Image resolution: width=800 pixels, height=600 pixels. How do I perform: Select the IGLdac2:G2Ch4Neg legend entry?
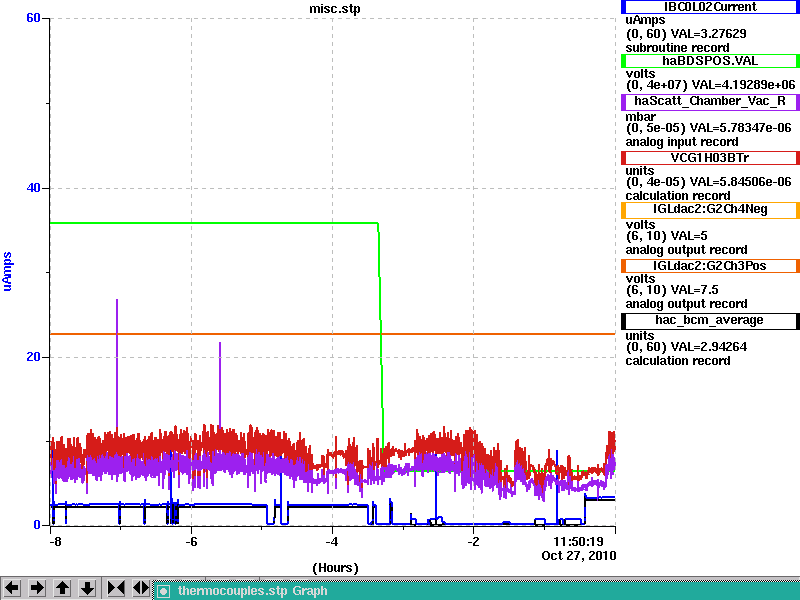(x=710, y=210)
